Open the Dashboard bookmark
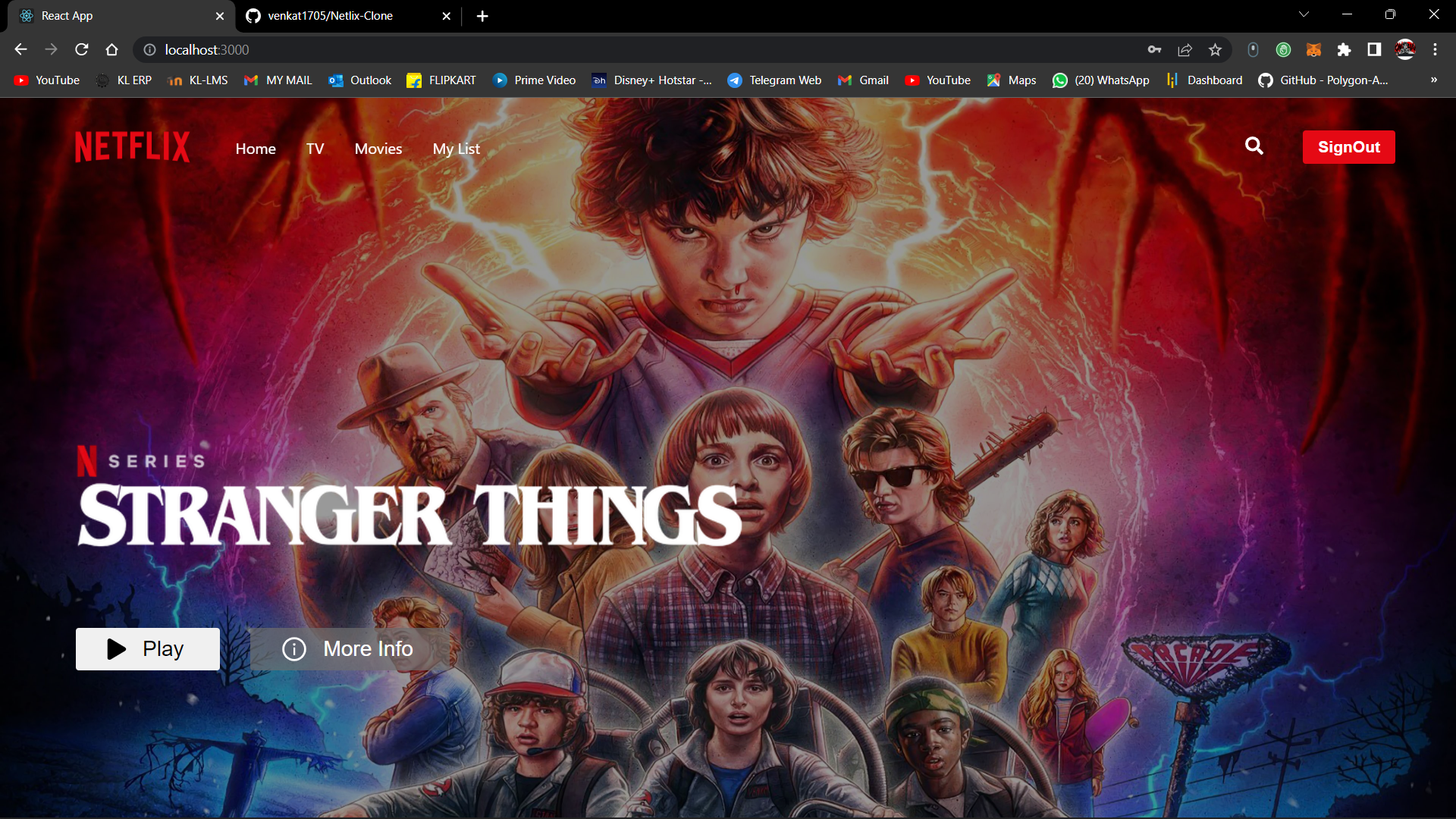The image size is (1456, 819). (1205, 80)
